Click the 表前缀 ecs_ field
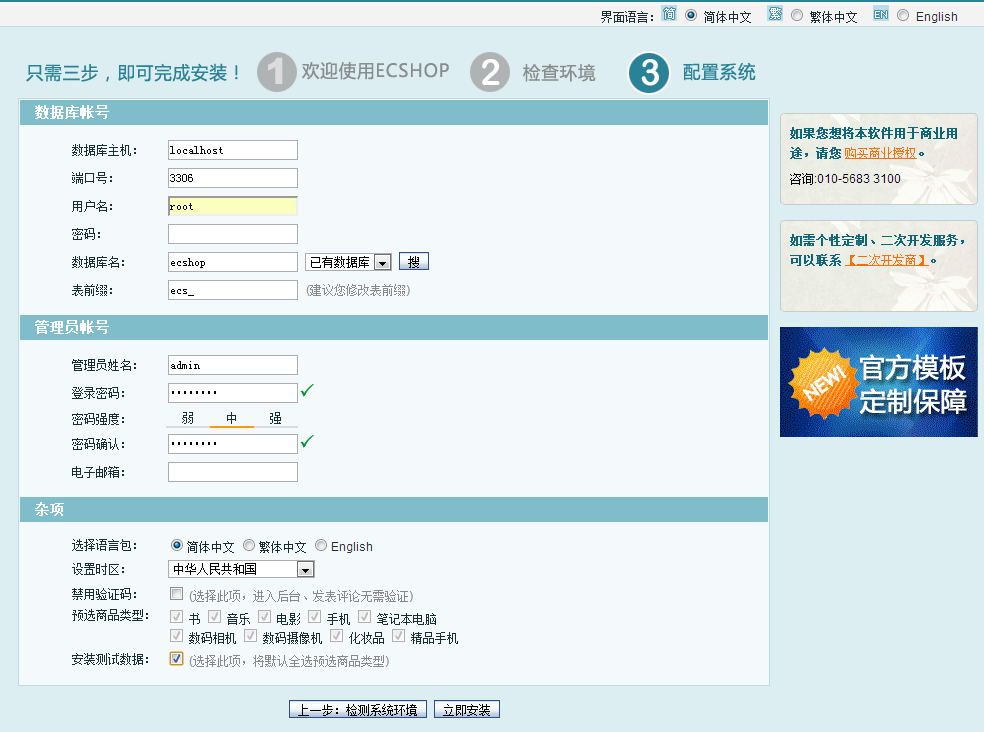This screenshot has height=732, width=984. [233, 290]
